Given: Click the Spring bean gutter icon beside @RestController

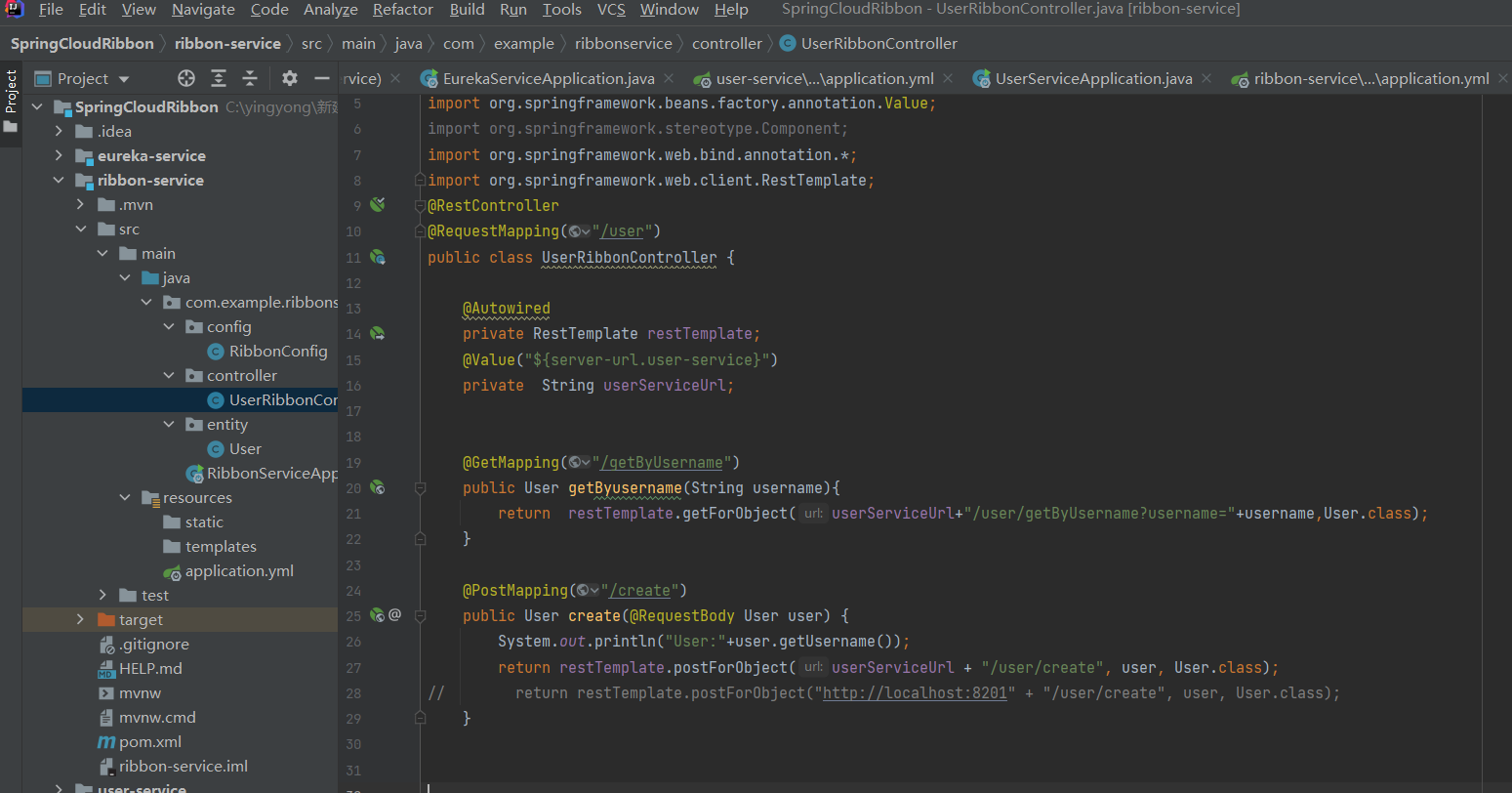Looking at the screenshot, I should [378, 205].
